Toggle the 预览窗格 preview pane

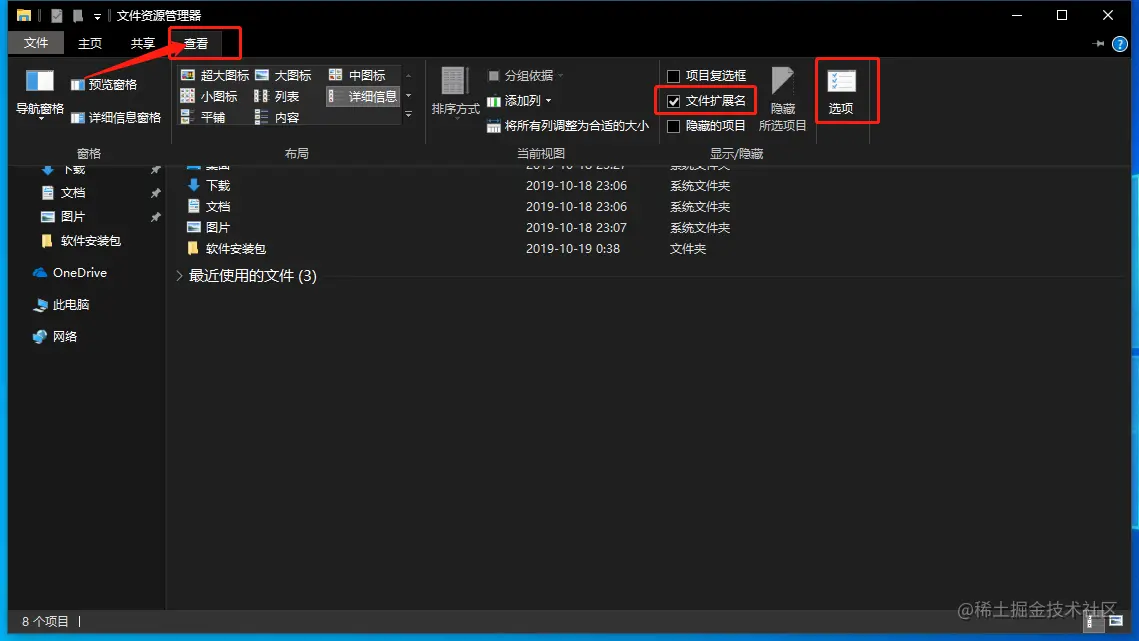pyautogui.click(x=104, y=85)
